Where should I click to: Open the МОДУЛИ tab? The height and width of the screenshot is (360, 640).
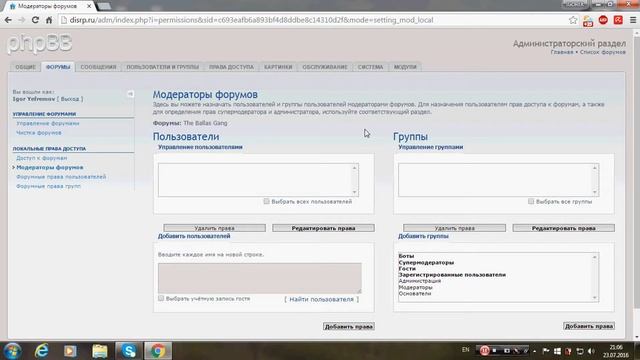click(405, 67)
